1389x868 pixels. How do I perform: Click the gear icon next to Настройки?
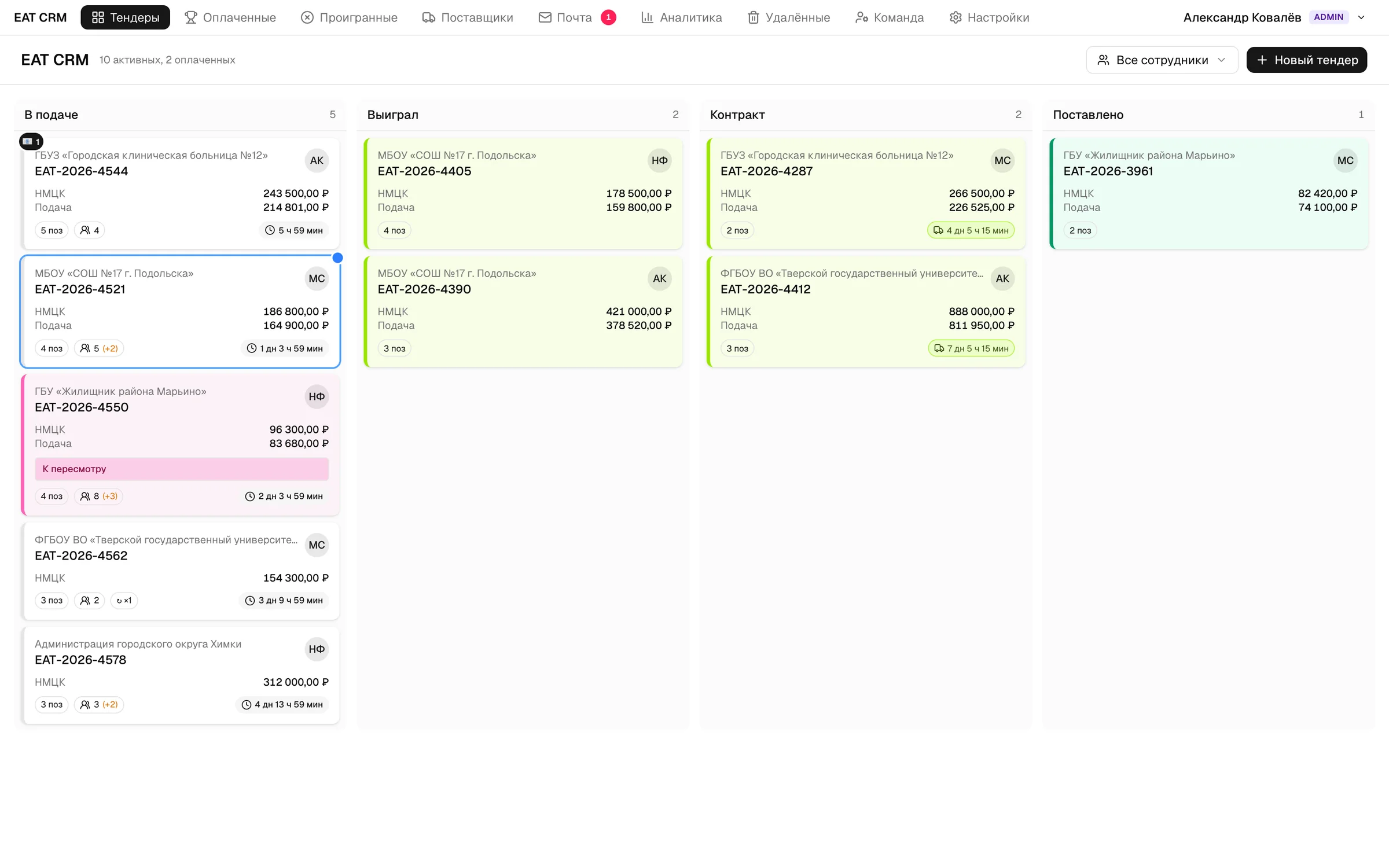pyautogui.click(x=956, y=17)
